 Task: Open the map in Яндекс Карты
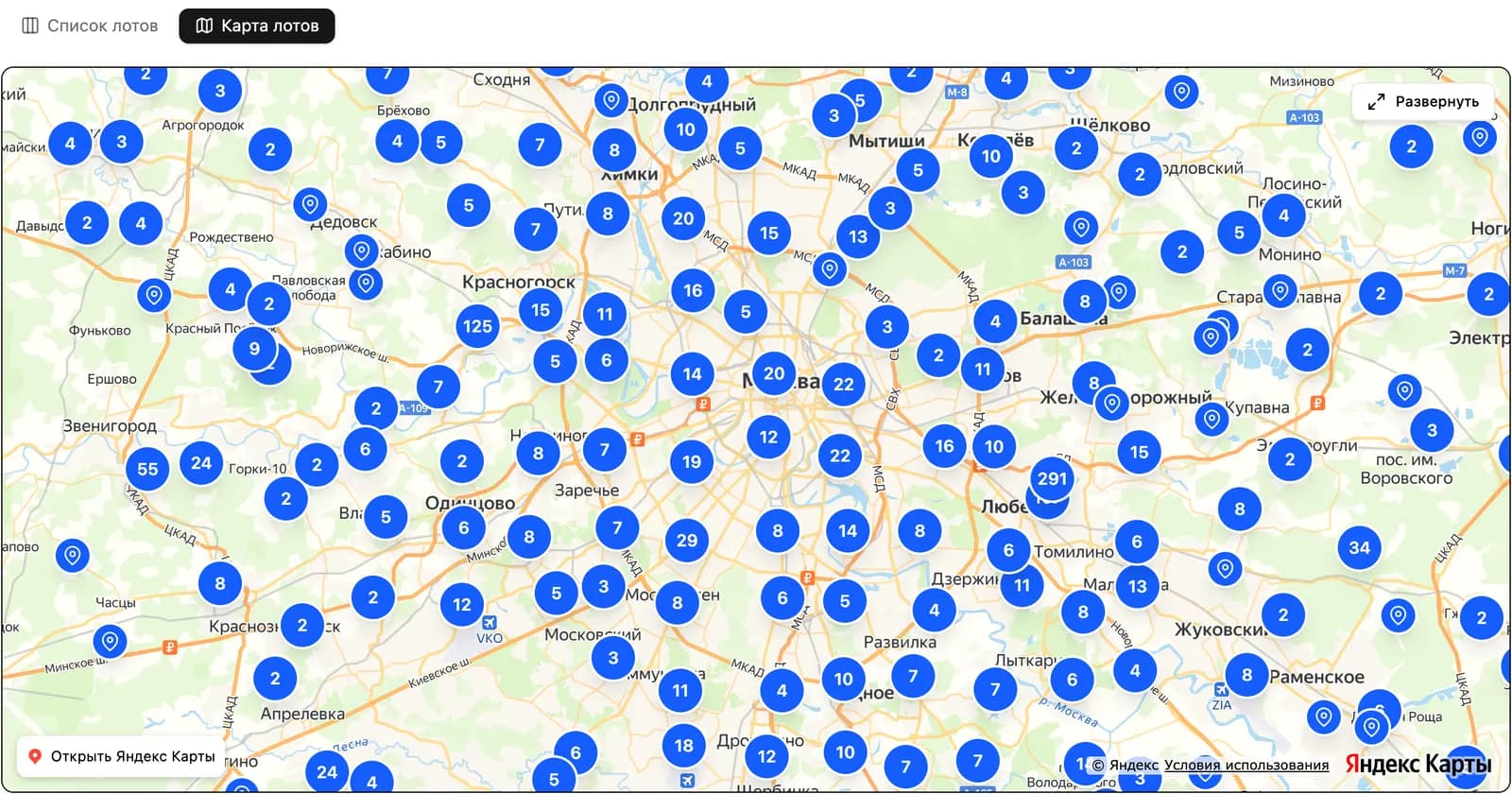pyautogui.click(x=121, y=756)
